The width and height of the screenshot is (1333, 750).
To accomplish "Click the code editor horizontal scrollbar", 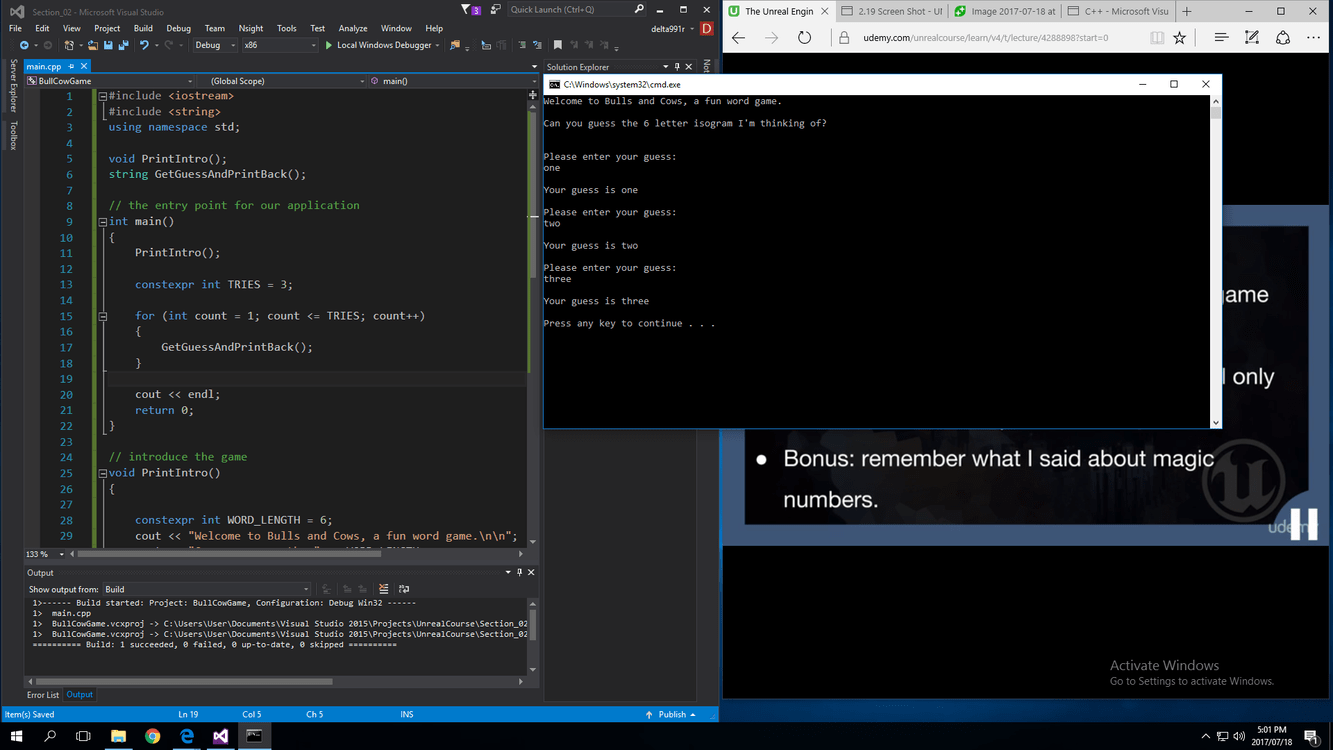I will click(x=230, y=554).
